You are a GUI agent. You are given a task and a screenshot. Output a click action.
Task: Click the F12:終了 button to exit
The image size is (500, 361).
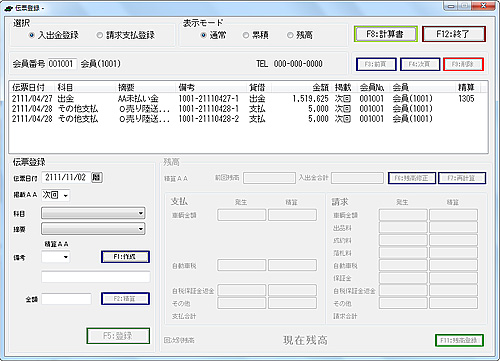(x=453, y=34)
